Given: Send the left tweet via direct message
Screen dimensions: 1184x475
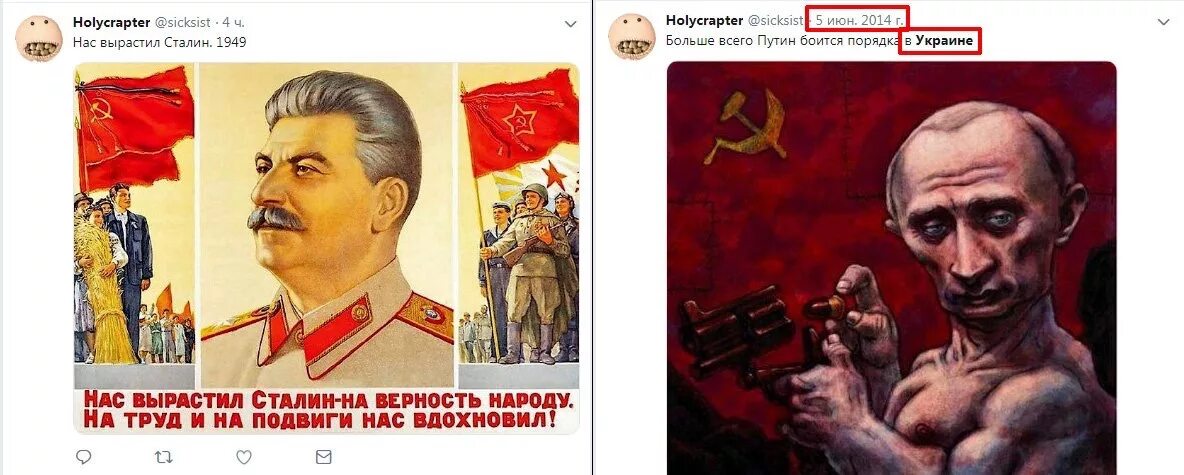Looking at the screenshot, I should point(323,457).
